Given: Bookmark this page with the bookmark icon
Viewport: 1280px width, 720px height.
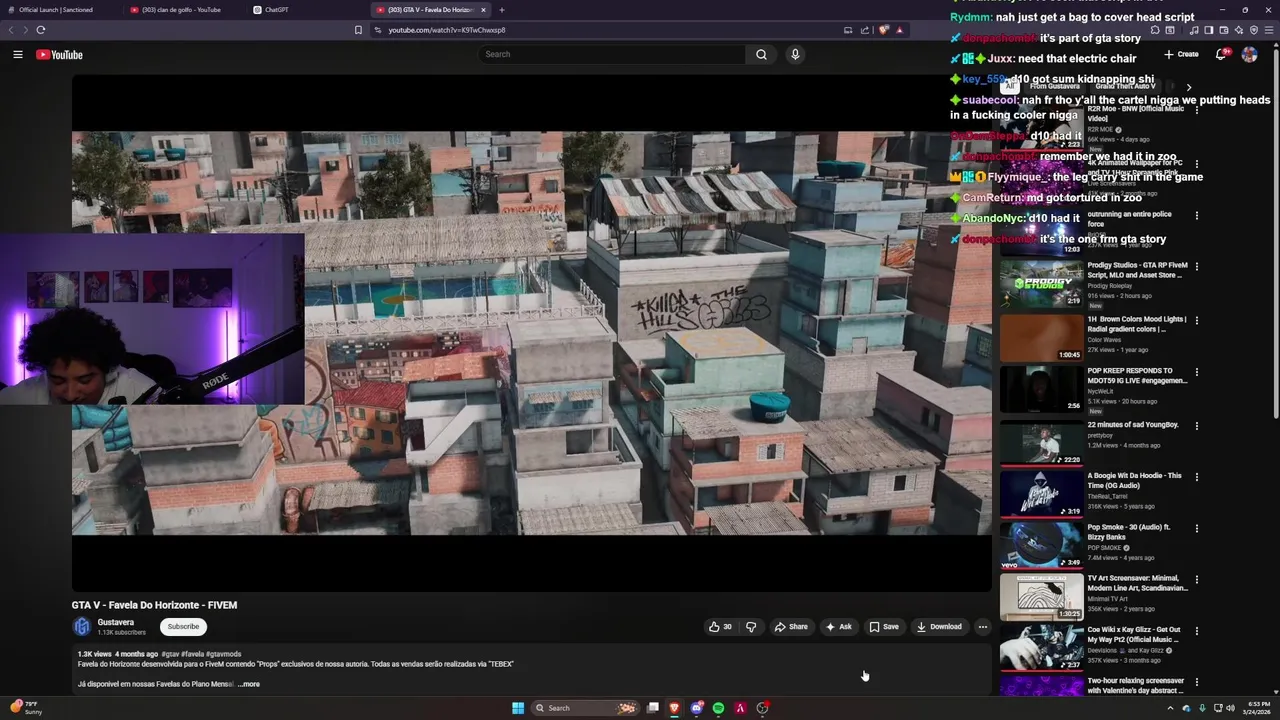Looking at the screenshot, I should [358, 30].
